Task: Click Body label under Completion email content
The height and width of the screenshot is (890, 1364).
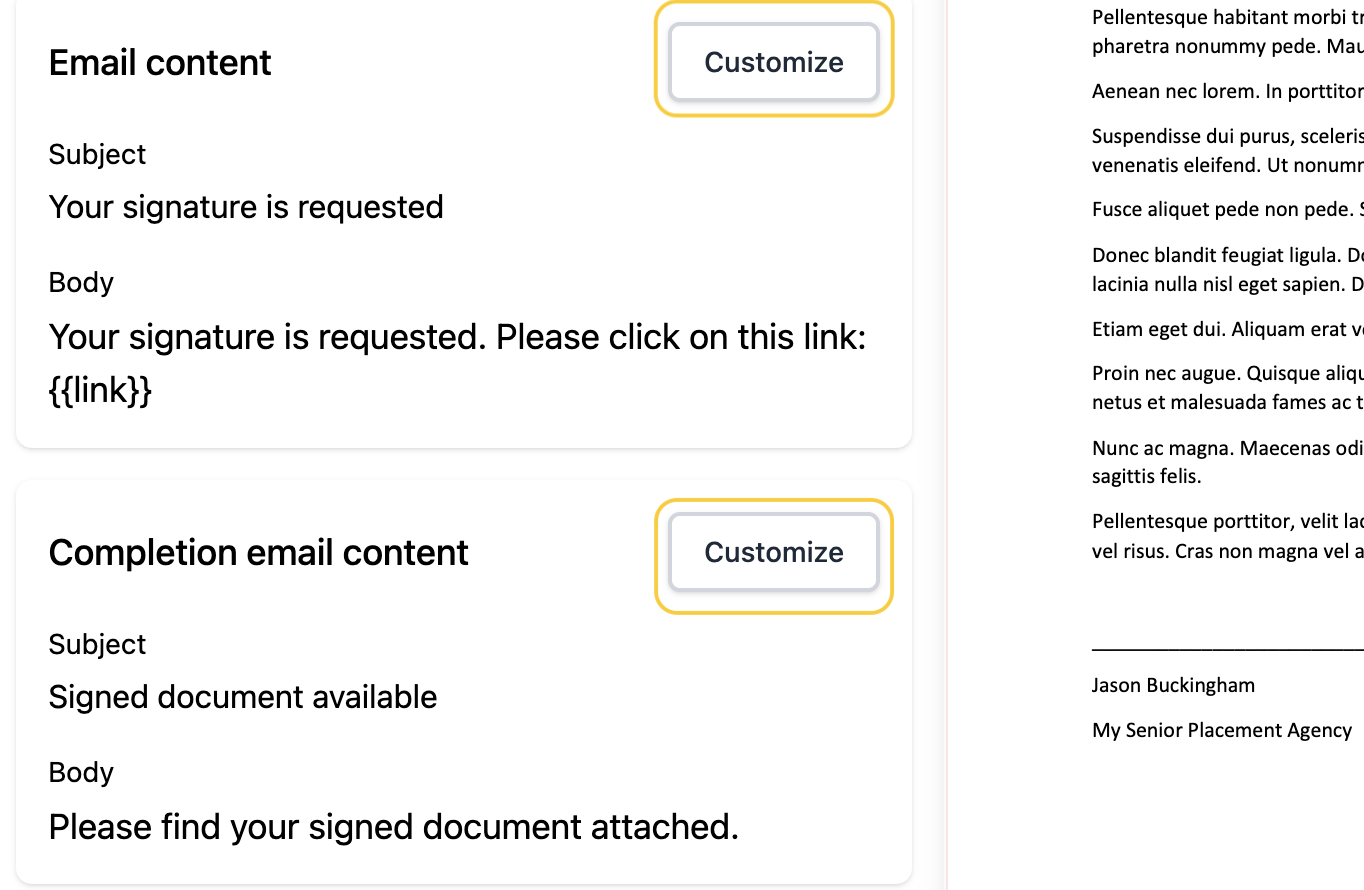Action: click(81, 772)
